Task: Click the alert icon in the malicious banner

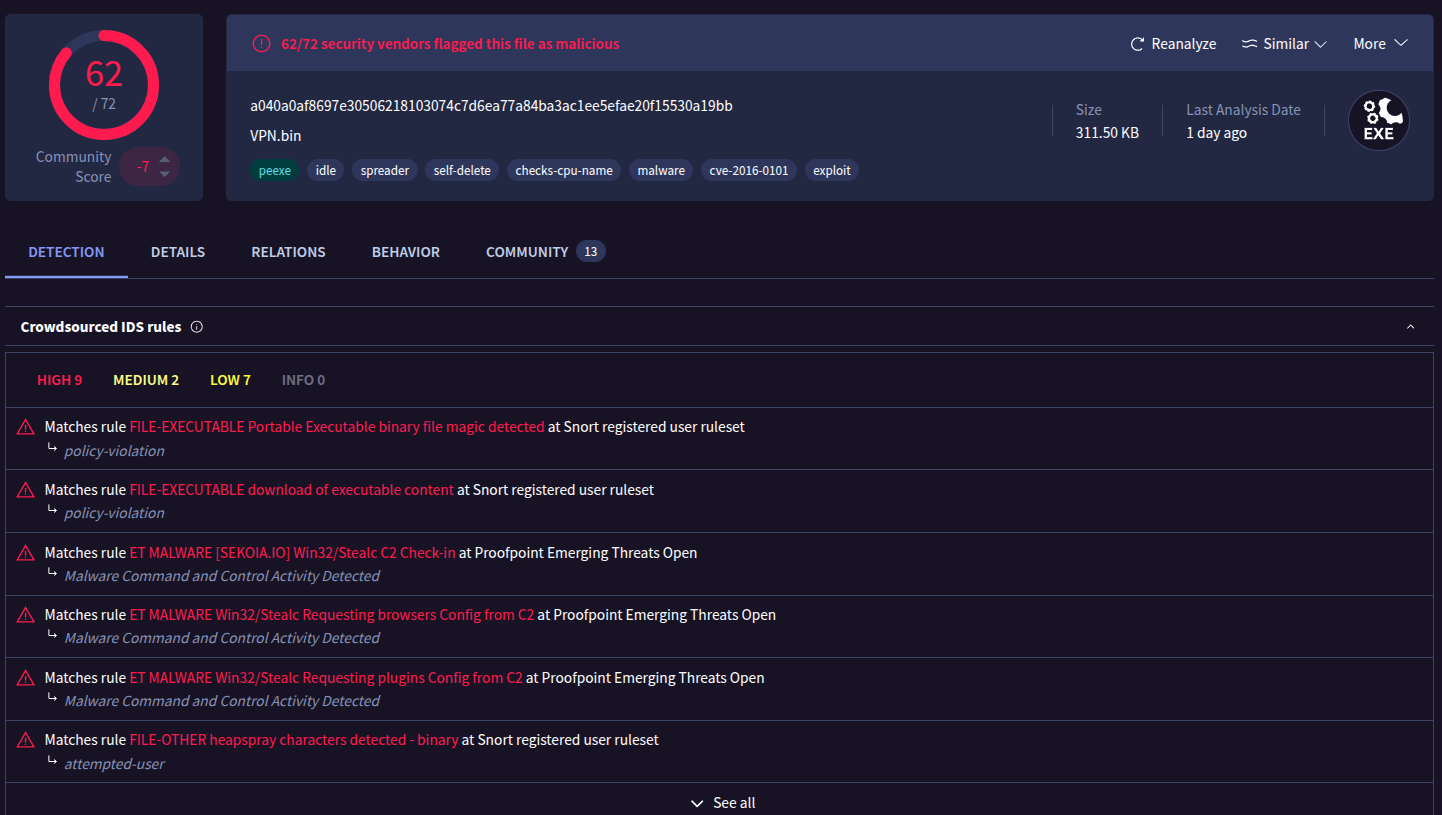Action: 261,44
